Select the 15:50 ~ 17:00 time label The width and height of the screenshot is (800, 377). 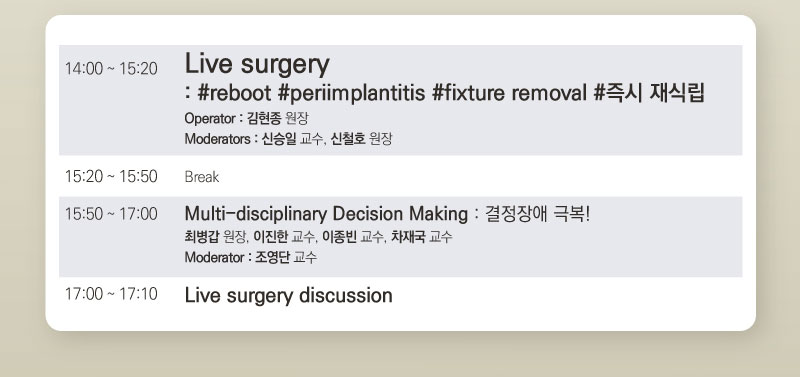(x=111, y=214)
